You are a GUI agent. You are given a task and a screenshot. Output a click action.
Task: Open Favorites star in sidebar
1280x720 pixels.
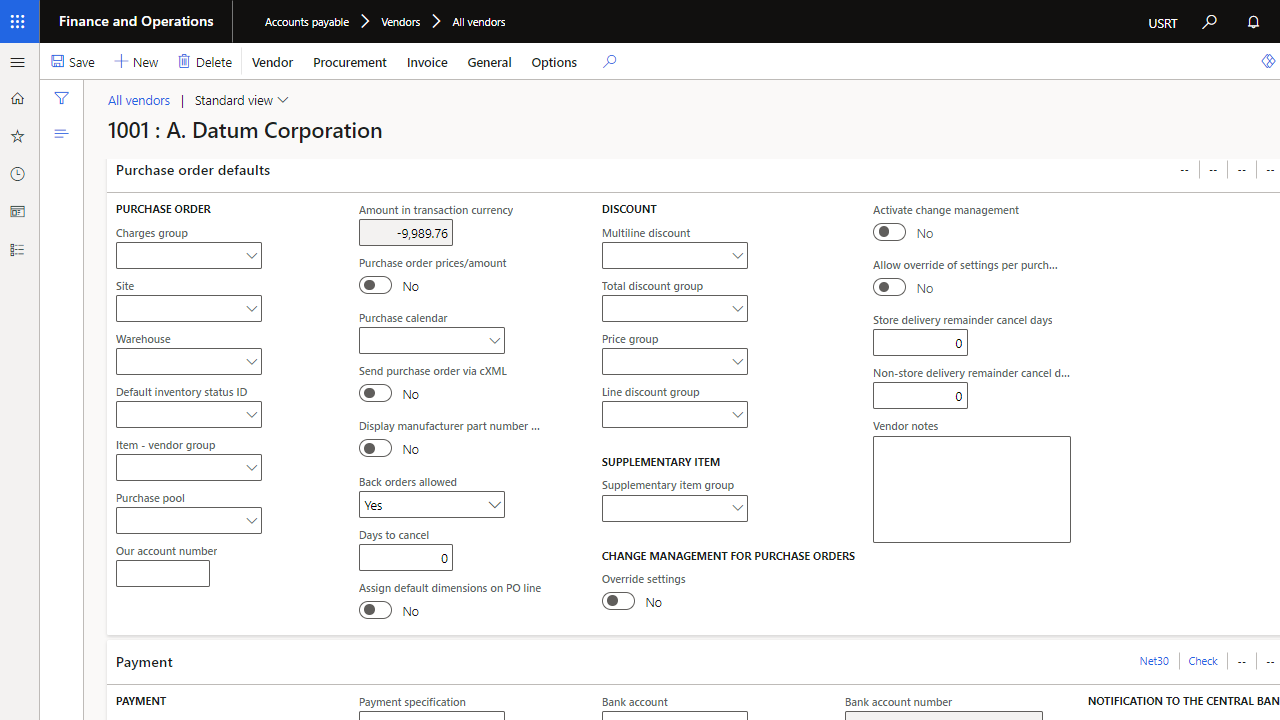tap(17, 136)
